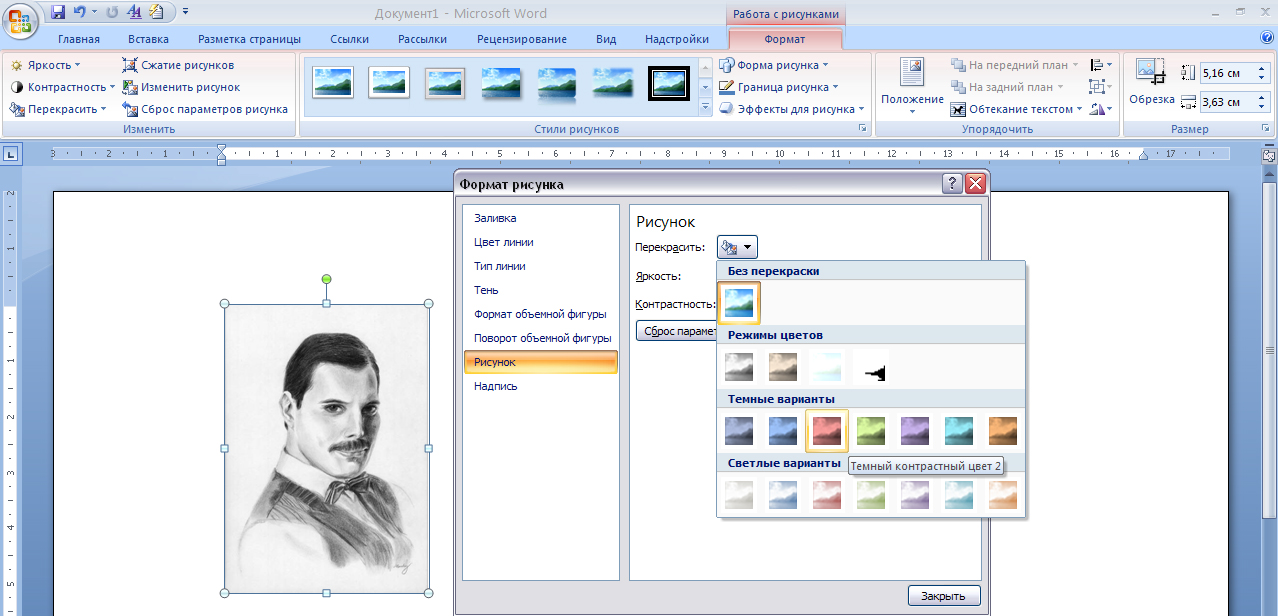This screenshot has height=616, width=1278.
Task: Click Сжатие рисунков
Action: coord(179,65)
